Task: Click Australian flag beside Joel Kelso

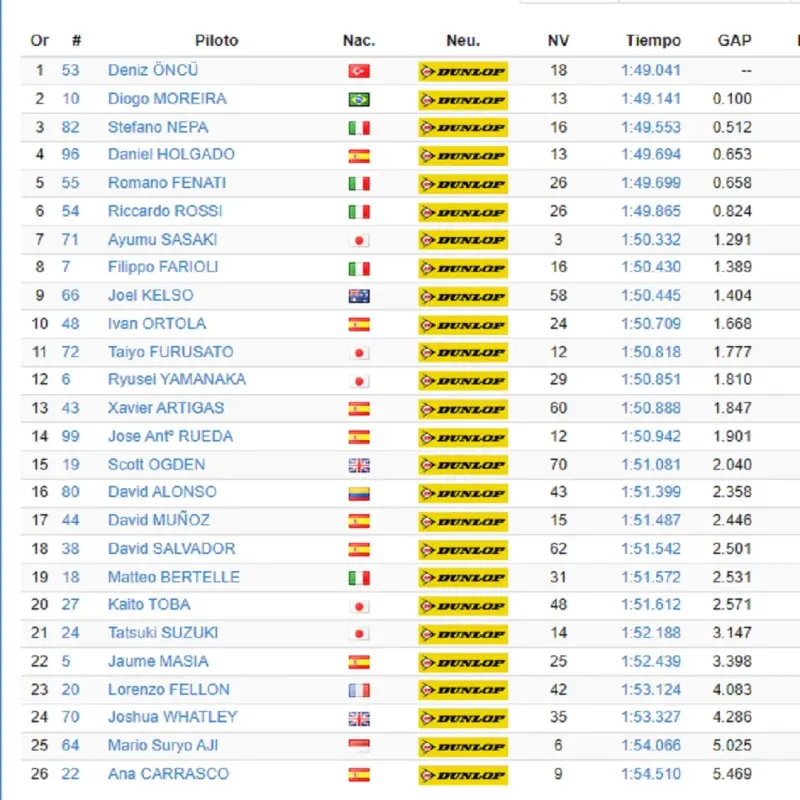Action: pyautogui.click(x=358, y=296)
